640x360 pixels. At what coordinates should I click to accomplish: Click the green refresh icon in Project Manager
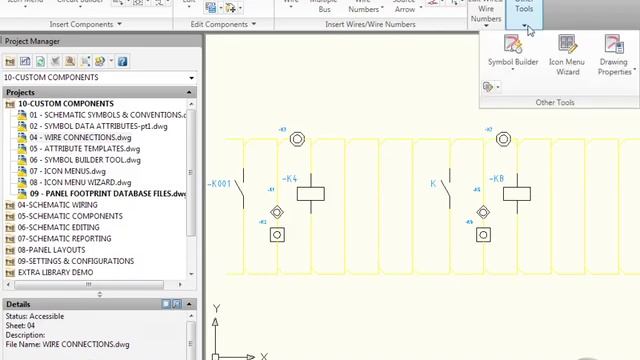(x=40, y=62)
